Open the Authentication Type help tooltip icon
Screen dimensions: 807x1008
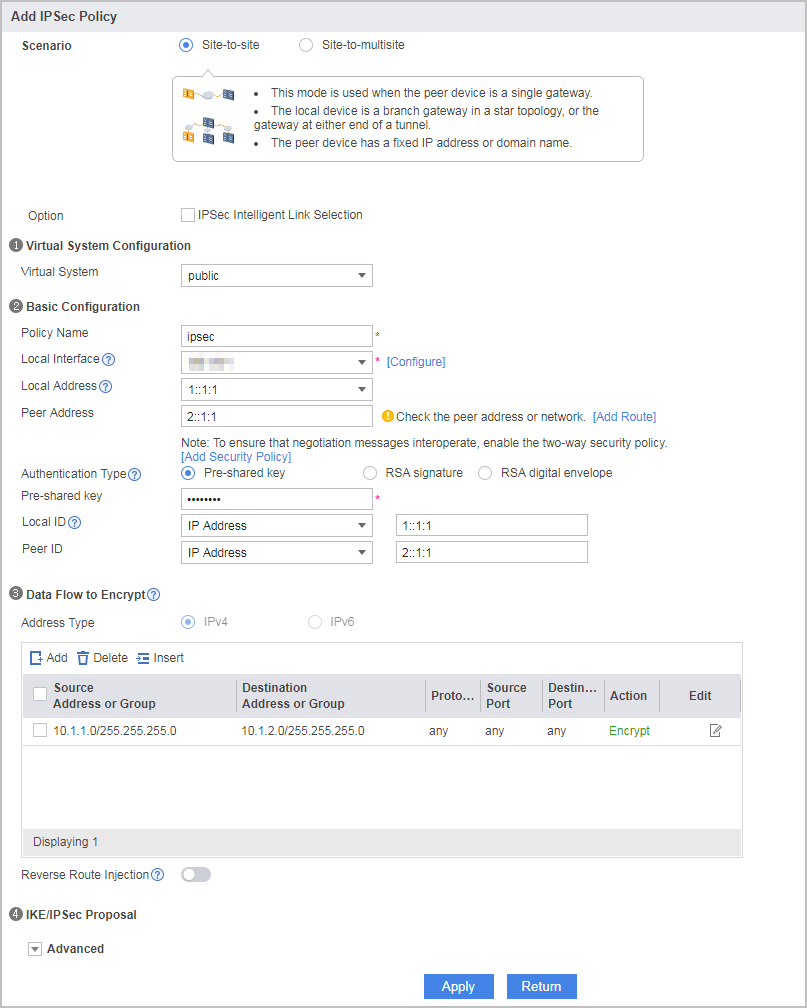pos(134,474)
